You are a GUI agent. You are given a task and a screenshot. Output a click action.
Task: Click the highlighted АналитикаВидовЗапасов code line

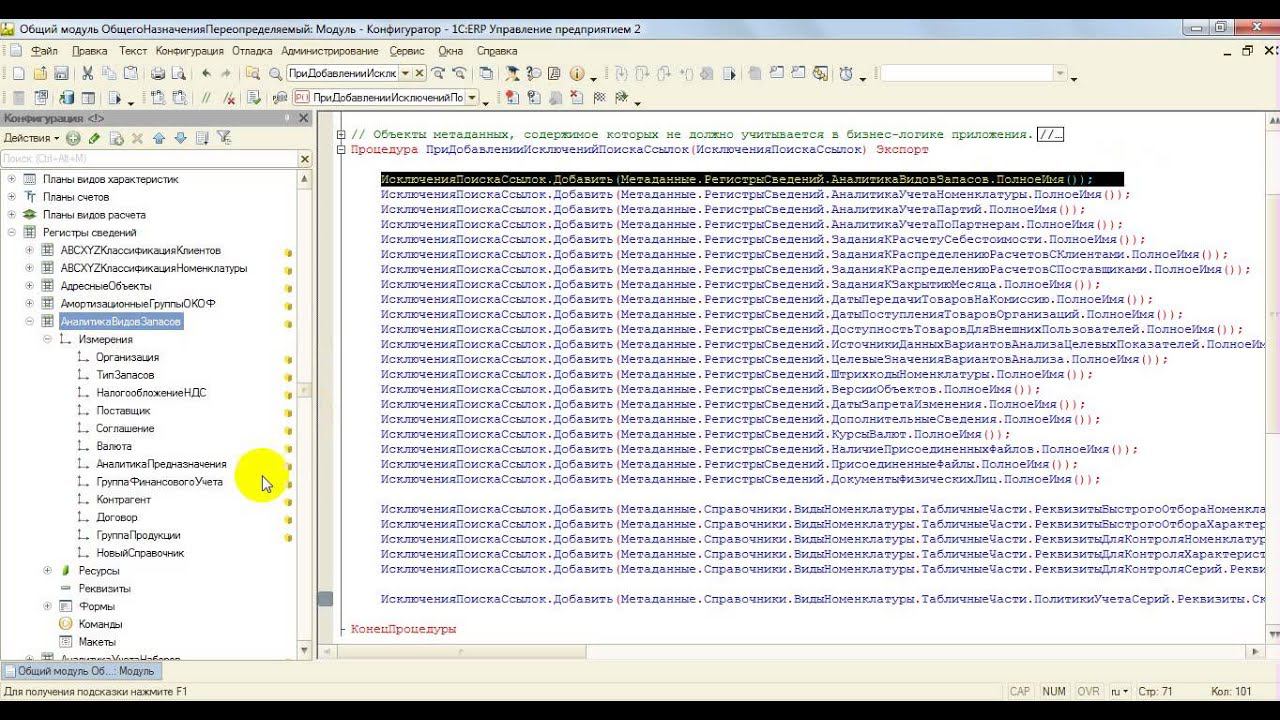pyautogui.click(x=752, y=180)
